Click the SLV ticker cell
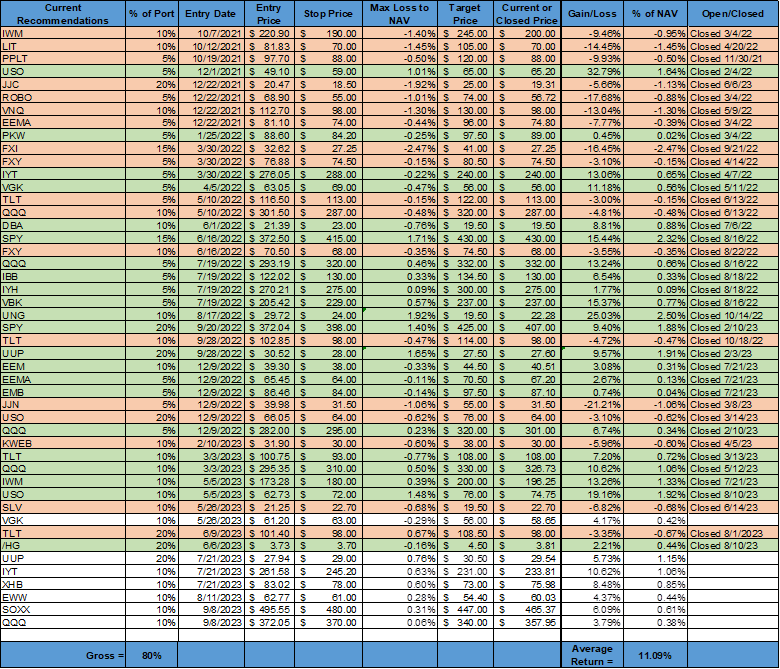 click(63, 507)
